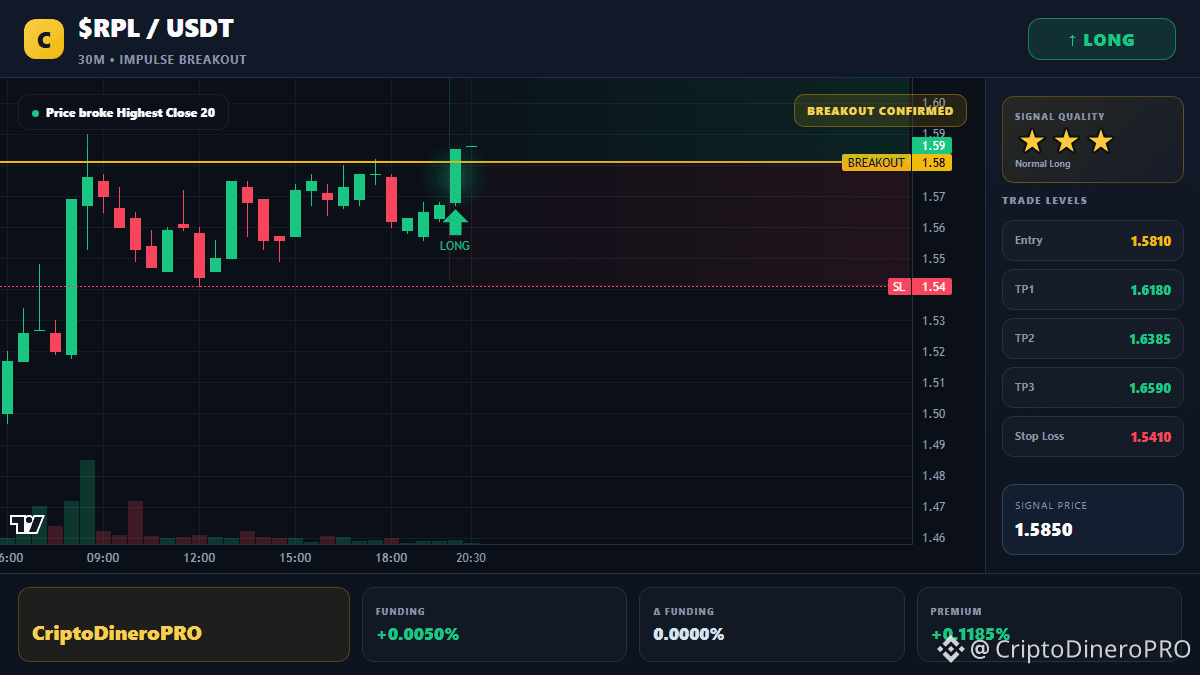The image size is (1200, 675).
Task: Click the 1.59 current price tag
Action: [x=933, y=146]
